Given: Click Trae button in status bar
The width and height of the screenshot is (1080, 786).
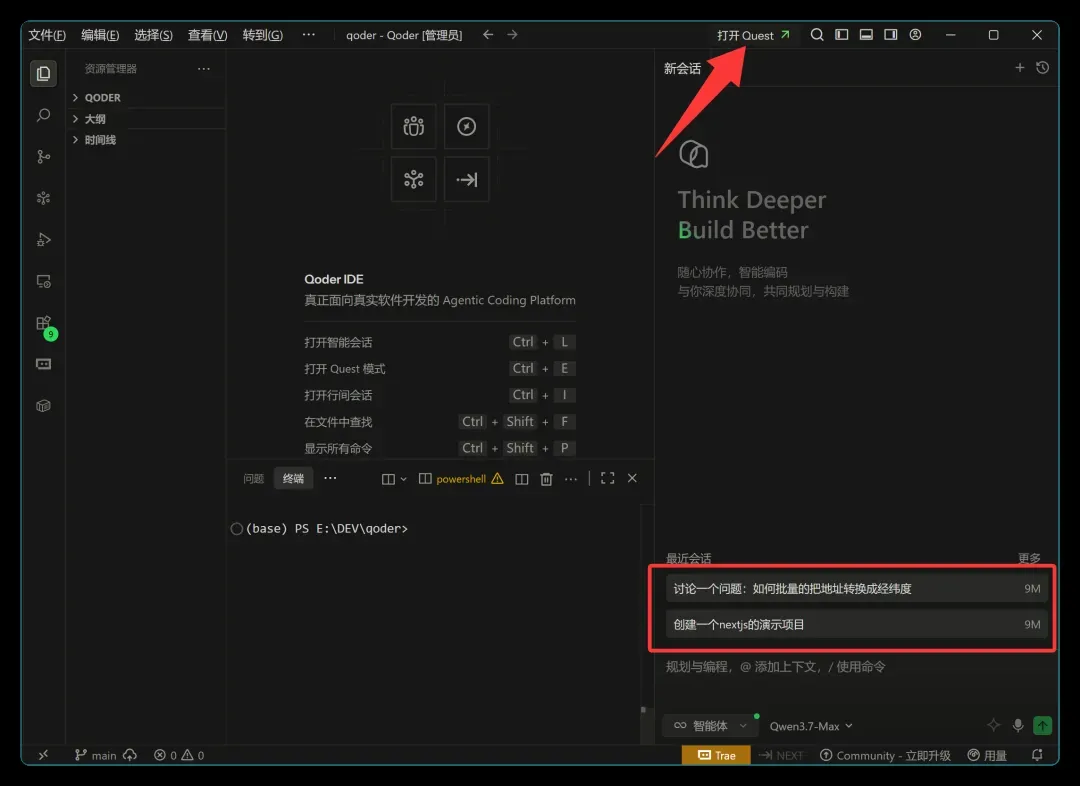Looking at the screenshot, I should tap(717, 755).
